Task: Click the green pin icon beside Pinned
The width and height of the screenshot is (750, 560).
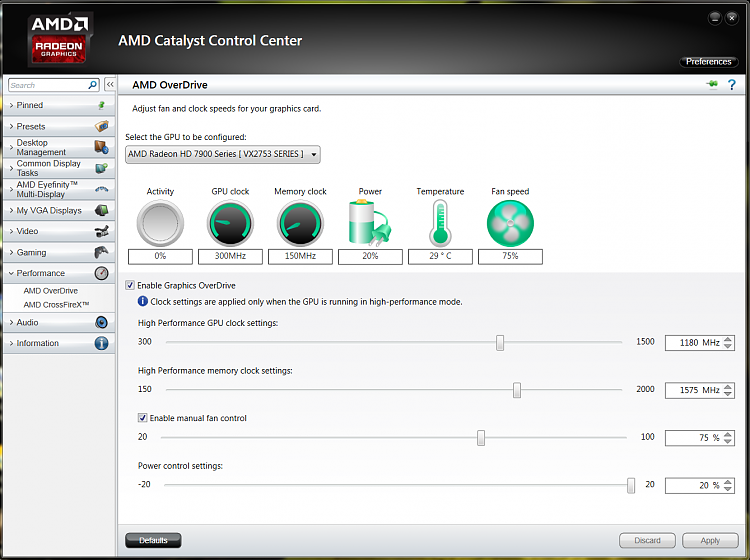Action: (x=101, y=105)
